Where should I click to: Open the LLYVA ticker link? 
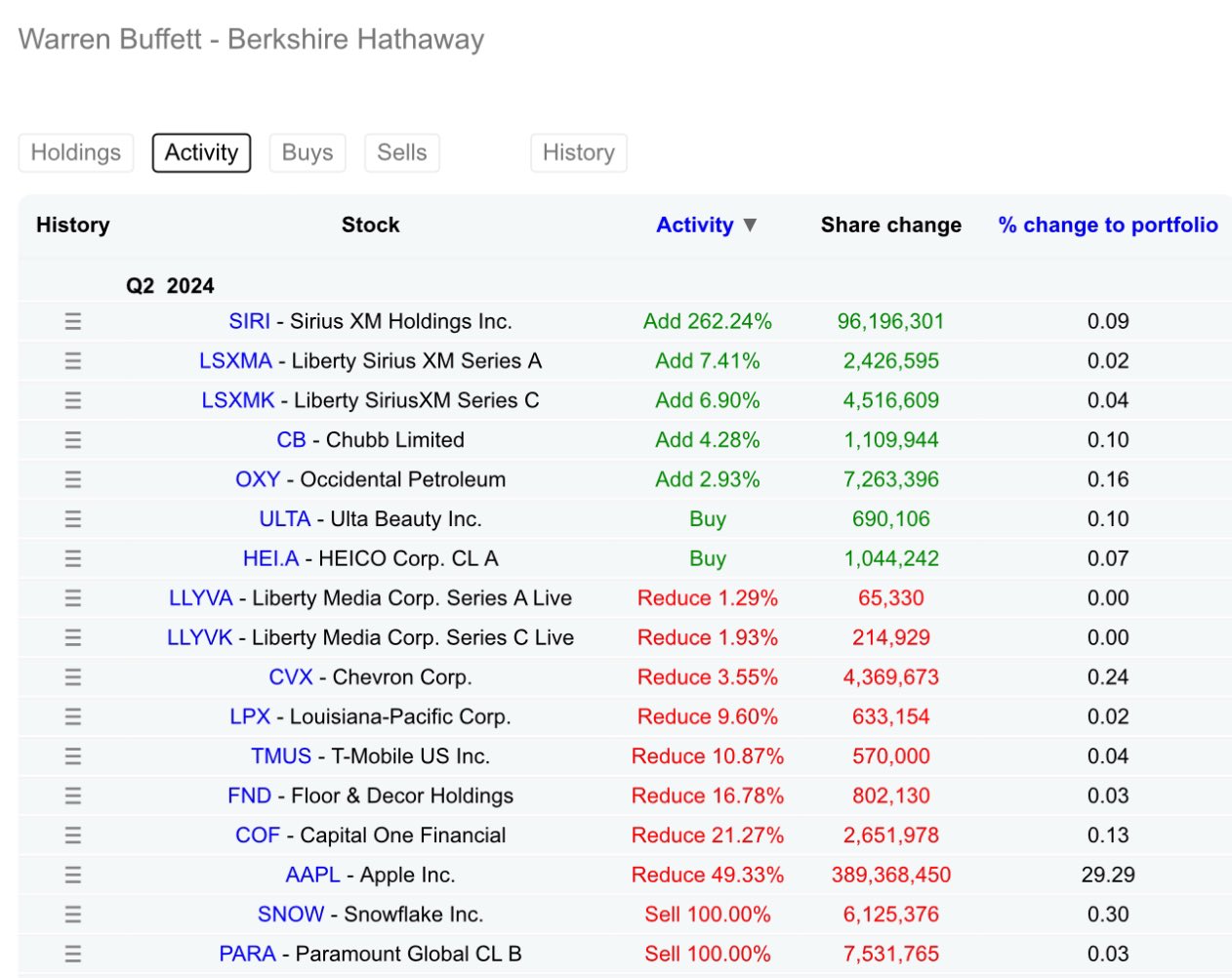point(201,598)
